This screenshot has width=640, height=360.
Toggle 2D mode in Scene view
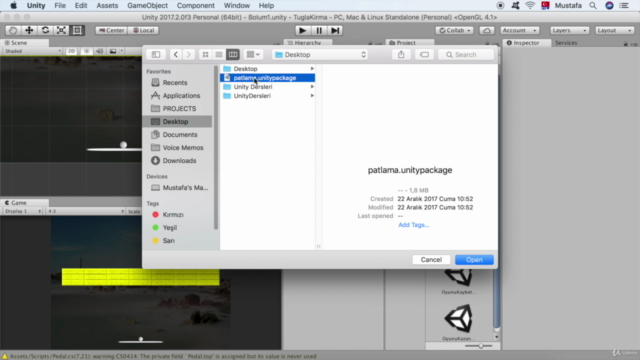click(71, 51)
